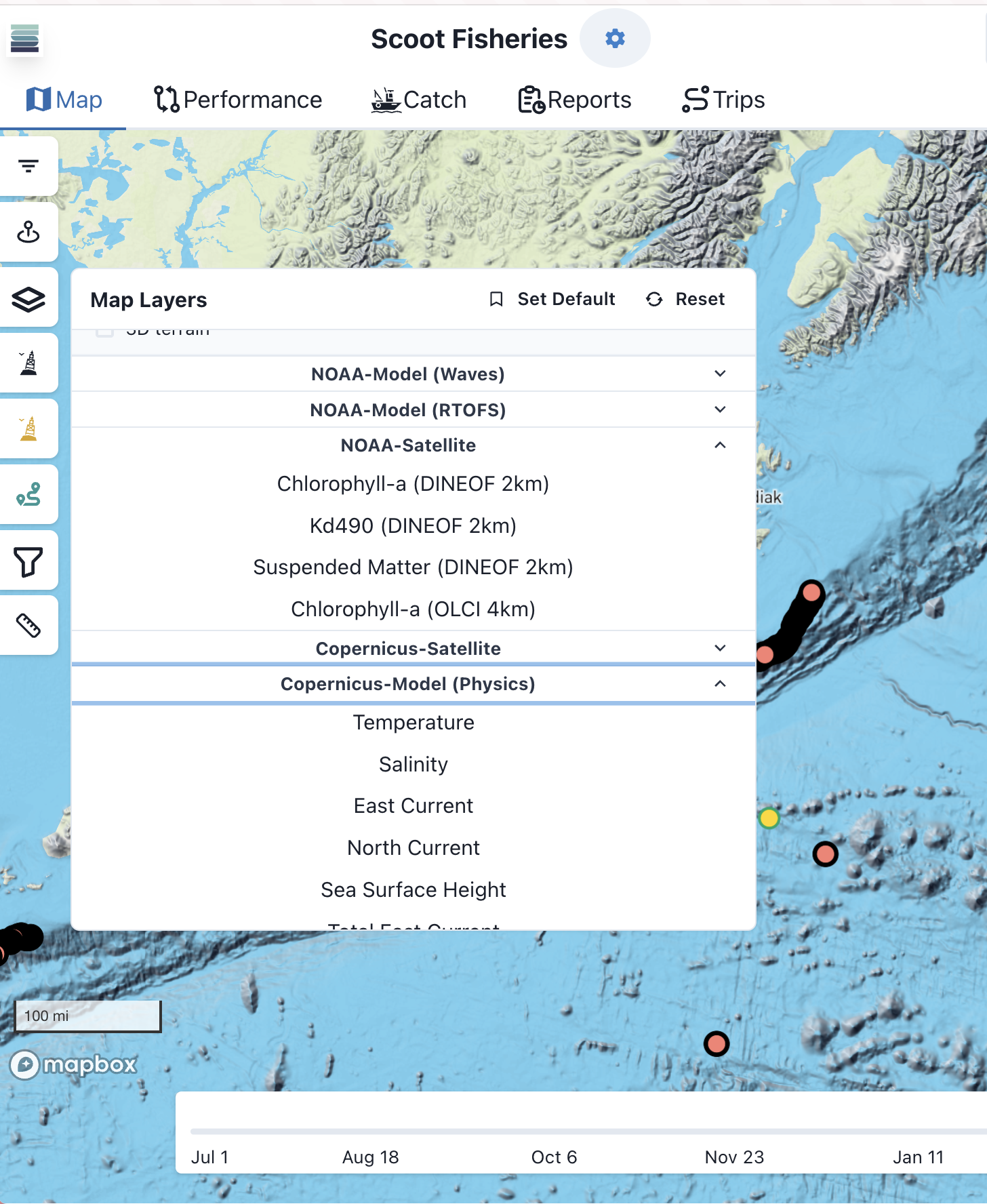Select the Chlorophyll-a (DINEOF 2km) layer
This screenshot has height=1204, width=987.
coord(414,484)
